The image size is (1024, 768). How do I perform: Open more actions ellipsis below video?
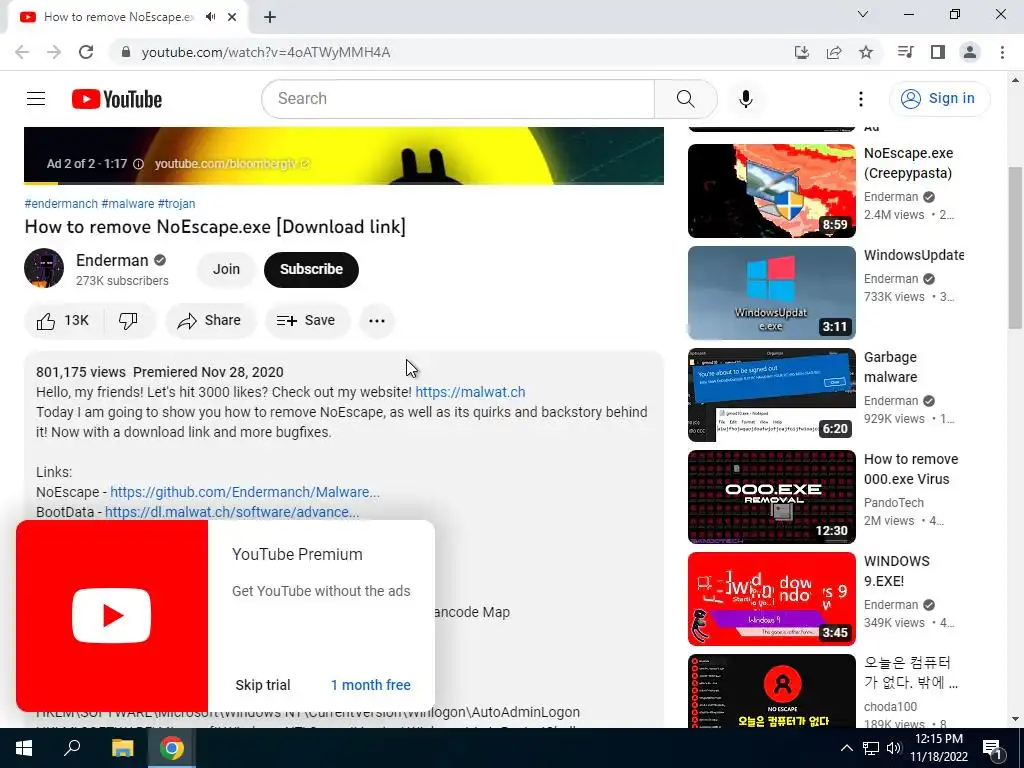coord(377,321)
